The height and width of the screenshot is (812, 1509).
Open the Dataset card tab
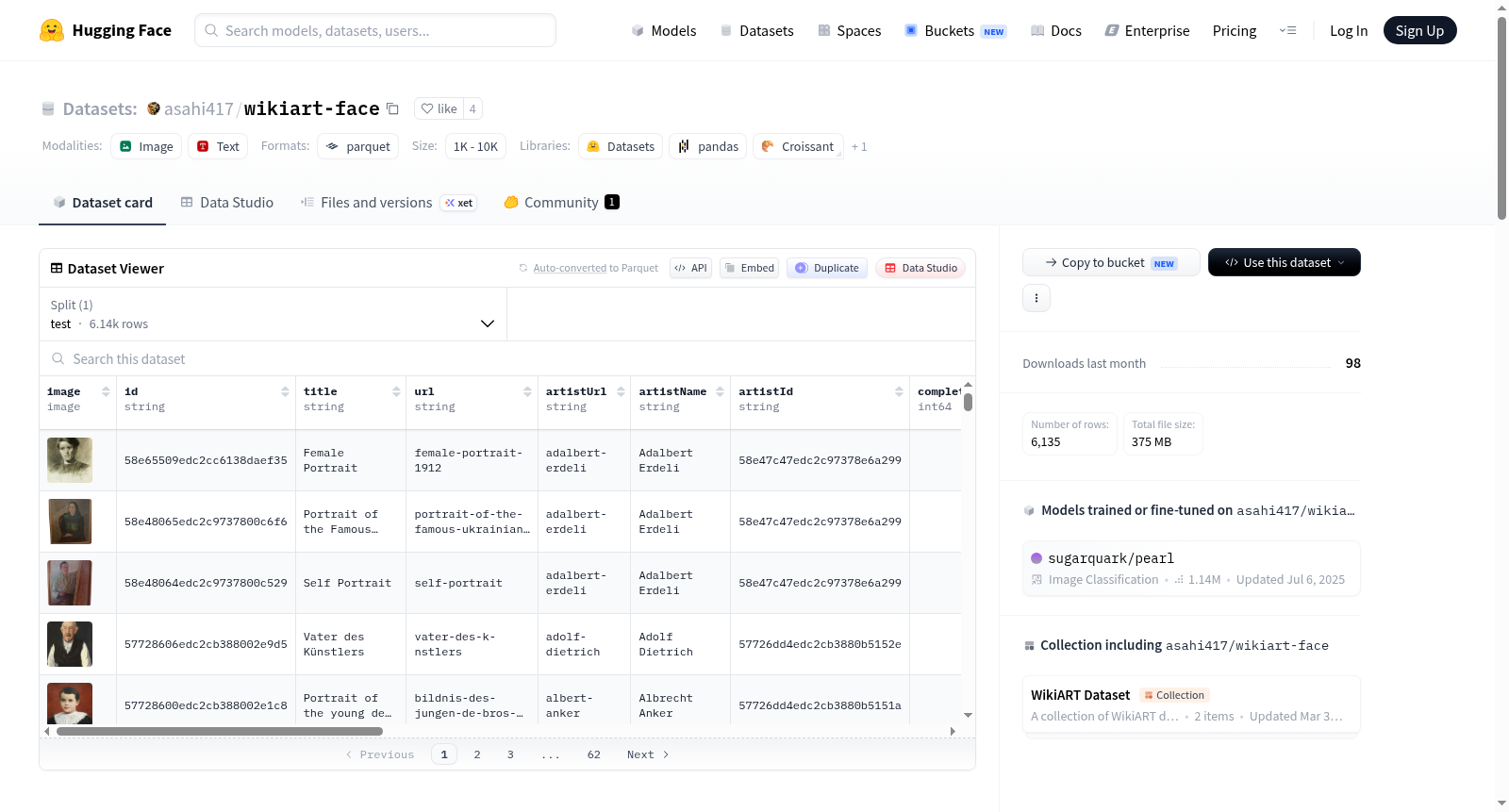(x=102, y=203)
